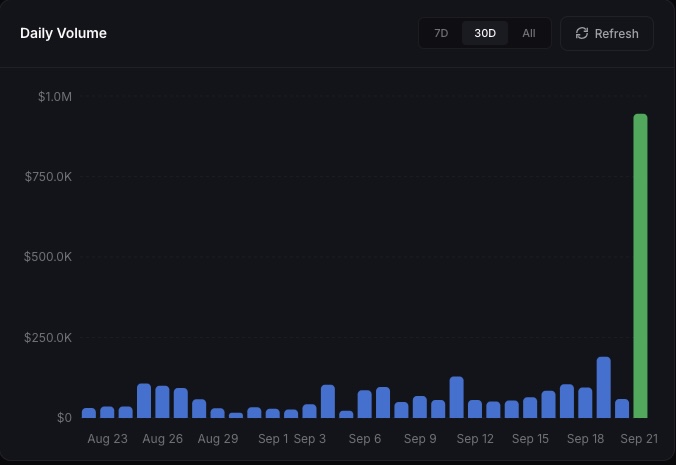Image resolution: width=676 pixels, height=465 pixels.
Task: Select the Sep 6 volume bar
Action: pyautogui.click(x=365, y=404)
